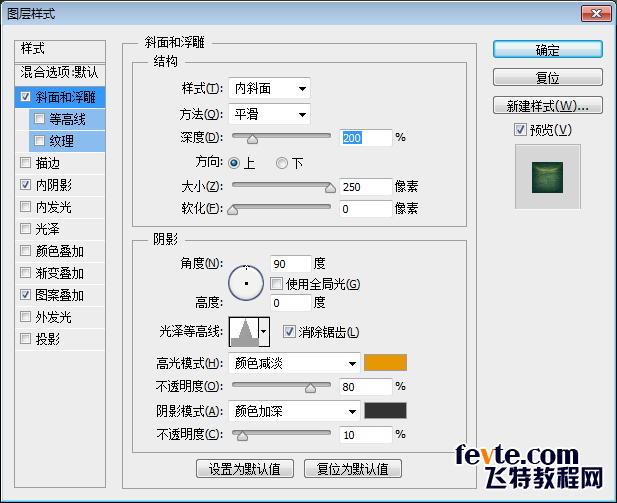Click the 大小 value field 250
The height and width of the screenshot is (503, 617).
(366, 187)
